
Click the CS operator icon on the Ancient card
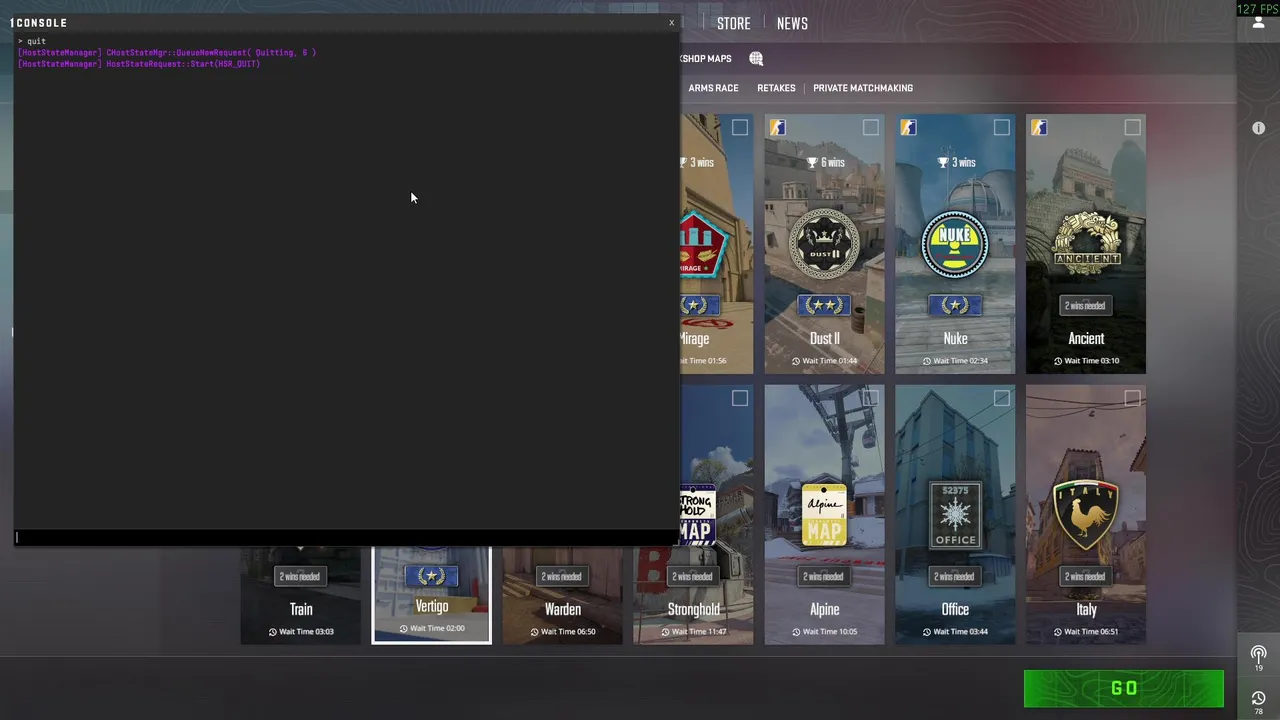click(x=1039, y=127)
